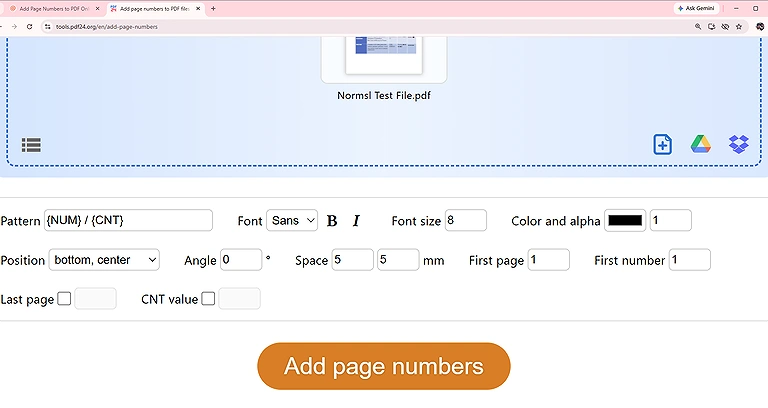
Task: Click the CNT value number field
Action: click(x=240, y=299)
